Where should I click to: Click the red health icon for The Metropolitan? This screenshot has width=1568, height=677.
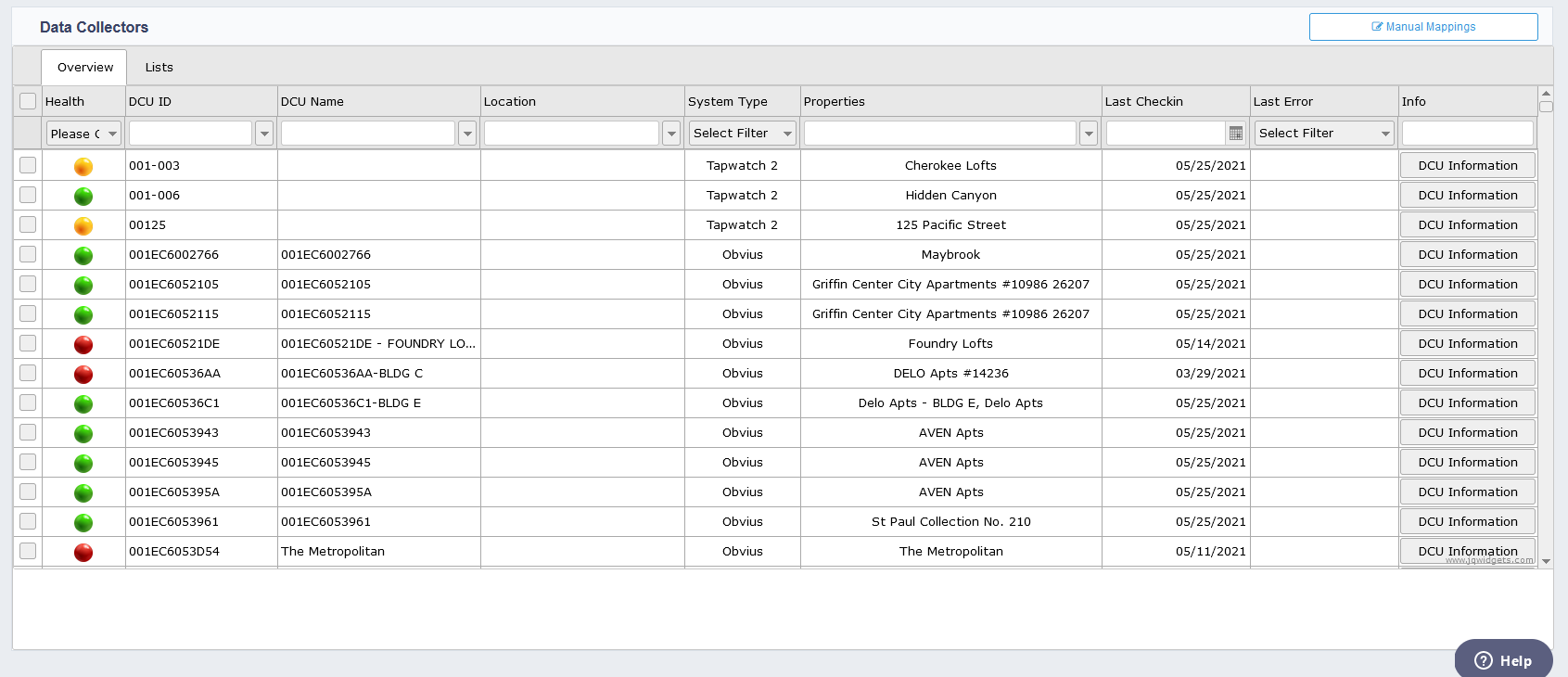pos(83,553)
